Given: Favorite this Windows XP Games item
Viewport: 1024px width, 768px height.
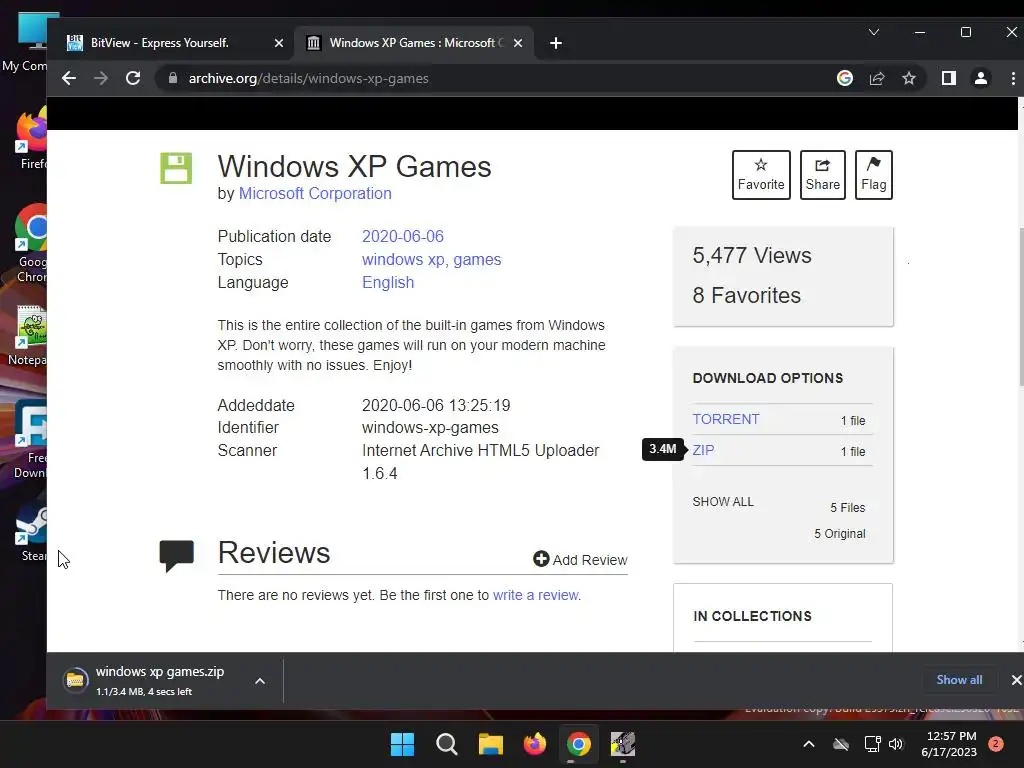Looking at the screenshot, I should click(x=761, y=175).
